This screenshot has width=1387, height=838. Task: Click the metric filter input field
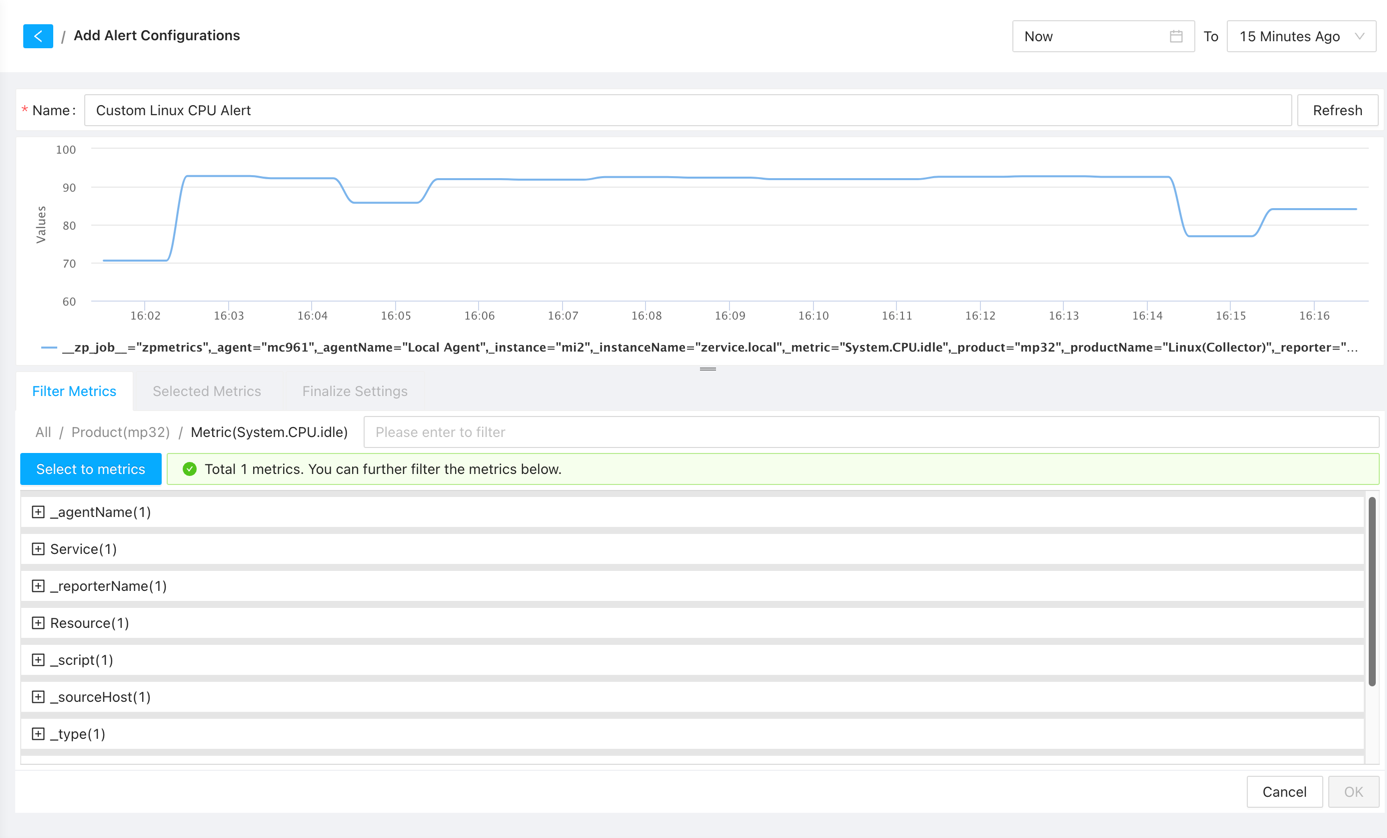pyautogui.click(x=870, y=432)
